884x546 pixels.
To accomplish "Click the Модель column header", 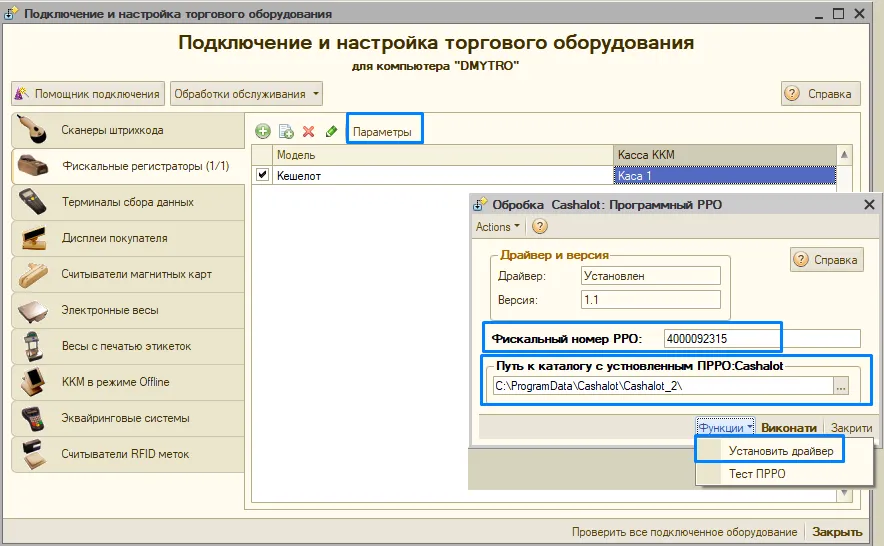I will point(443,155).
